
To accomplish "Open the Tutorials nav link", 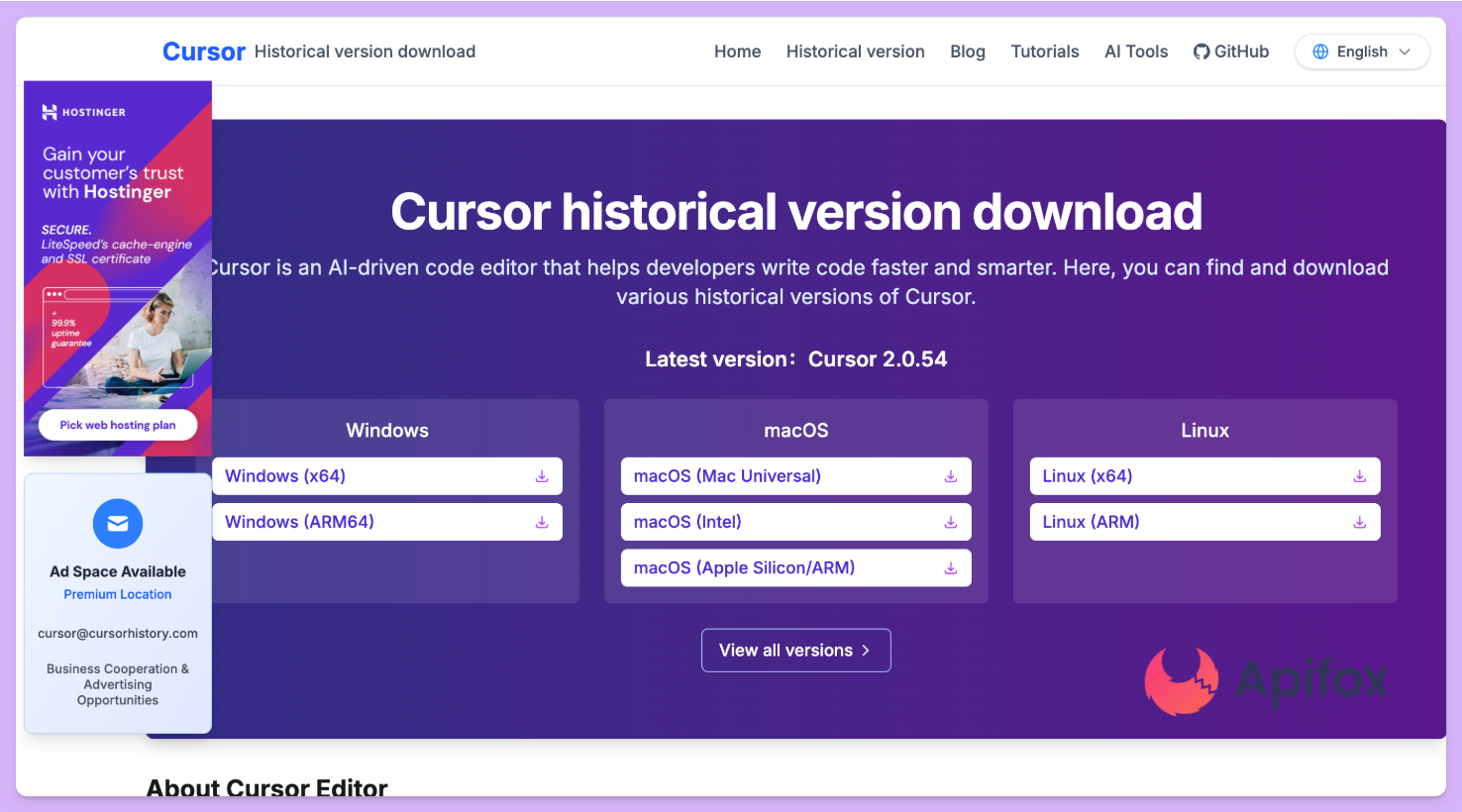I will [x=1044, y=51].
